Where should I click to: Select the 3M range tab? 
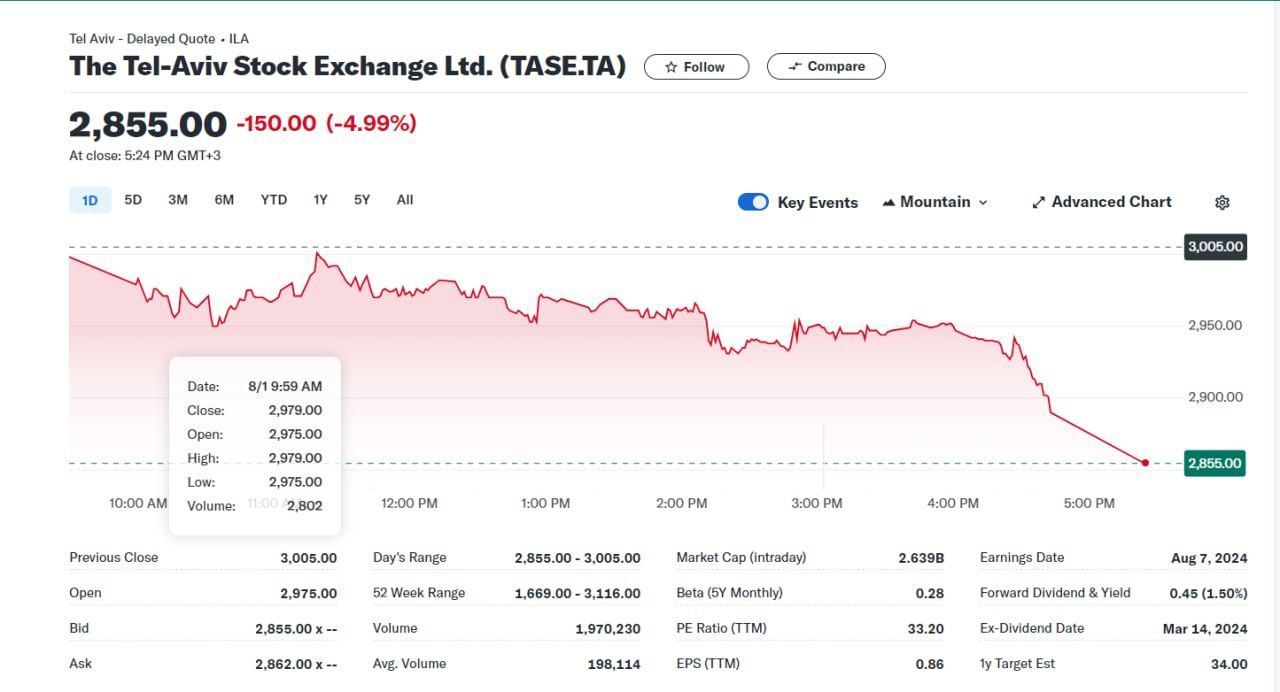(x=178, y=200)
